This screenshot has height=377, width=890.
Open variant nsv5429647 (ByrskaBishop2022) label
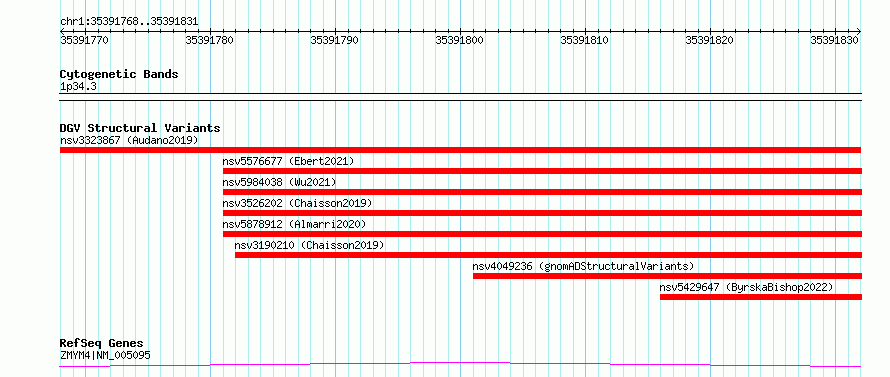746,287
